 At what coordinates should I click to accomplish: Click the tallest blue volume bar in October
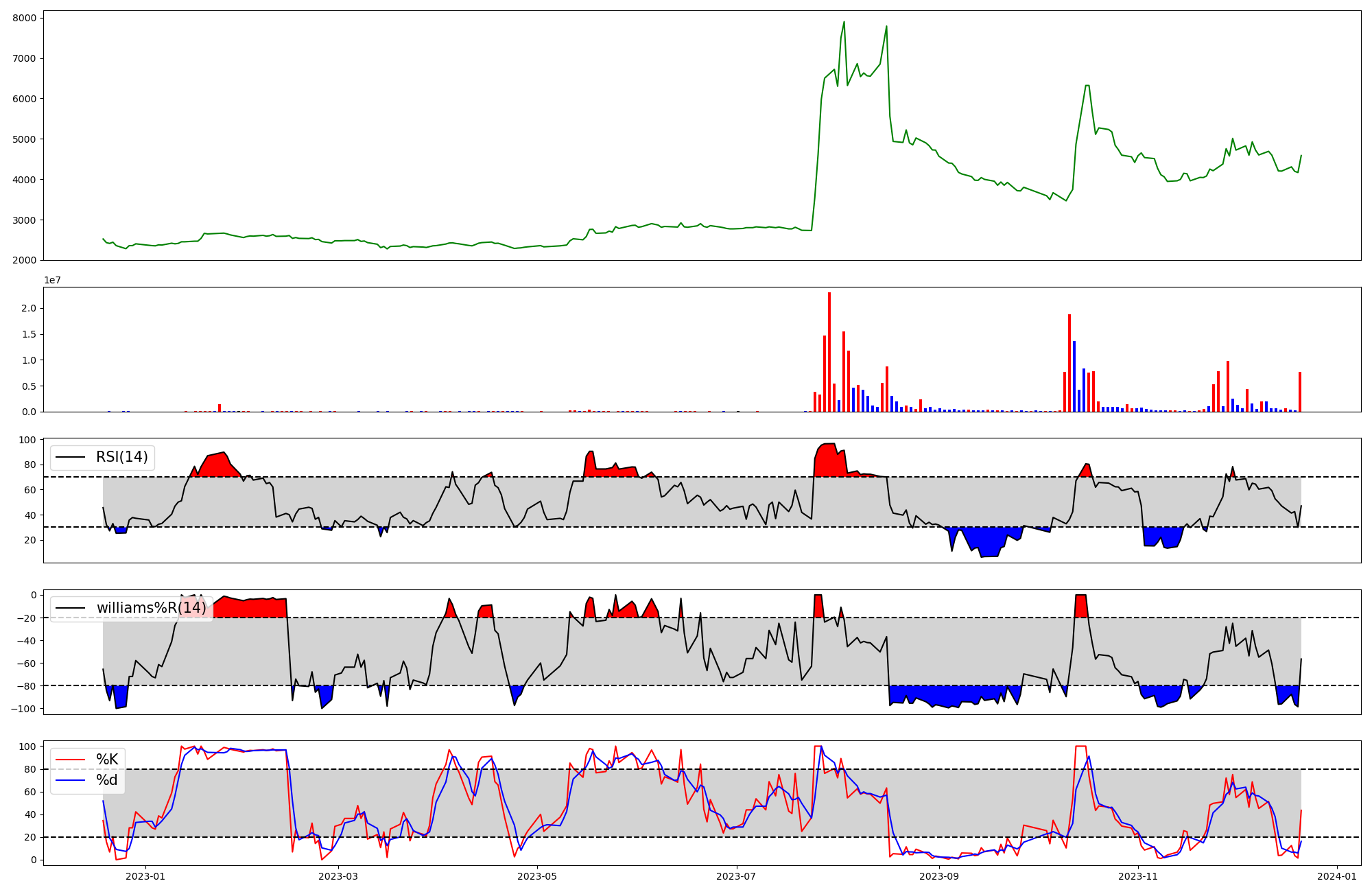1074,376
